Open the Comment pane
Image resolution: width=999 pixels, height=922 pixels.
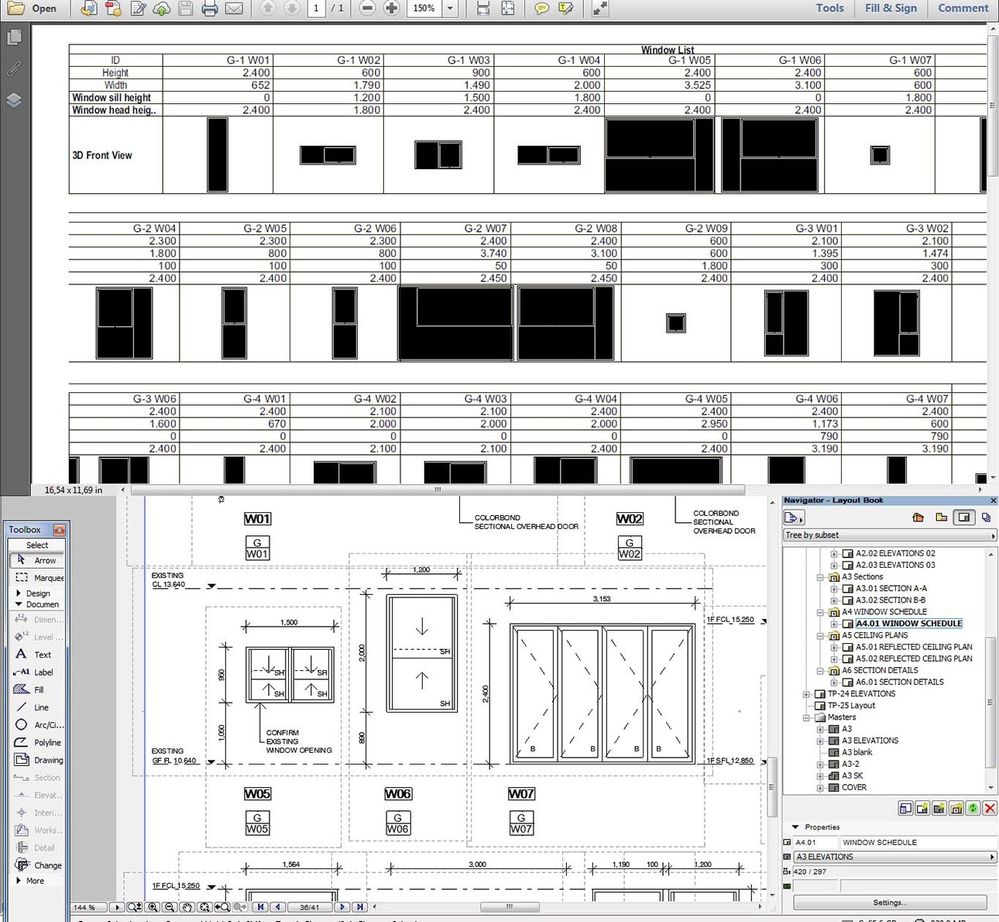(962, 8)
